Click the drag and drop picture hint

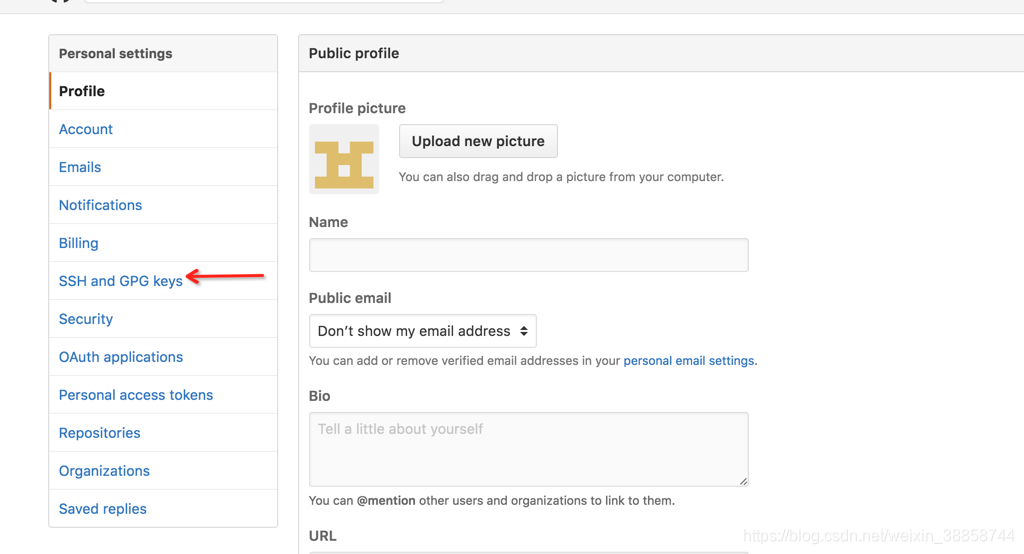[x=561, y=177]
